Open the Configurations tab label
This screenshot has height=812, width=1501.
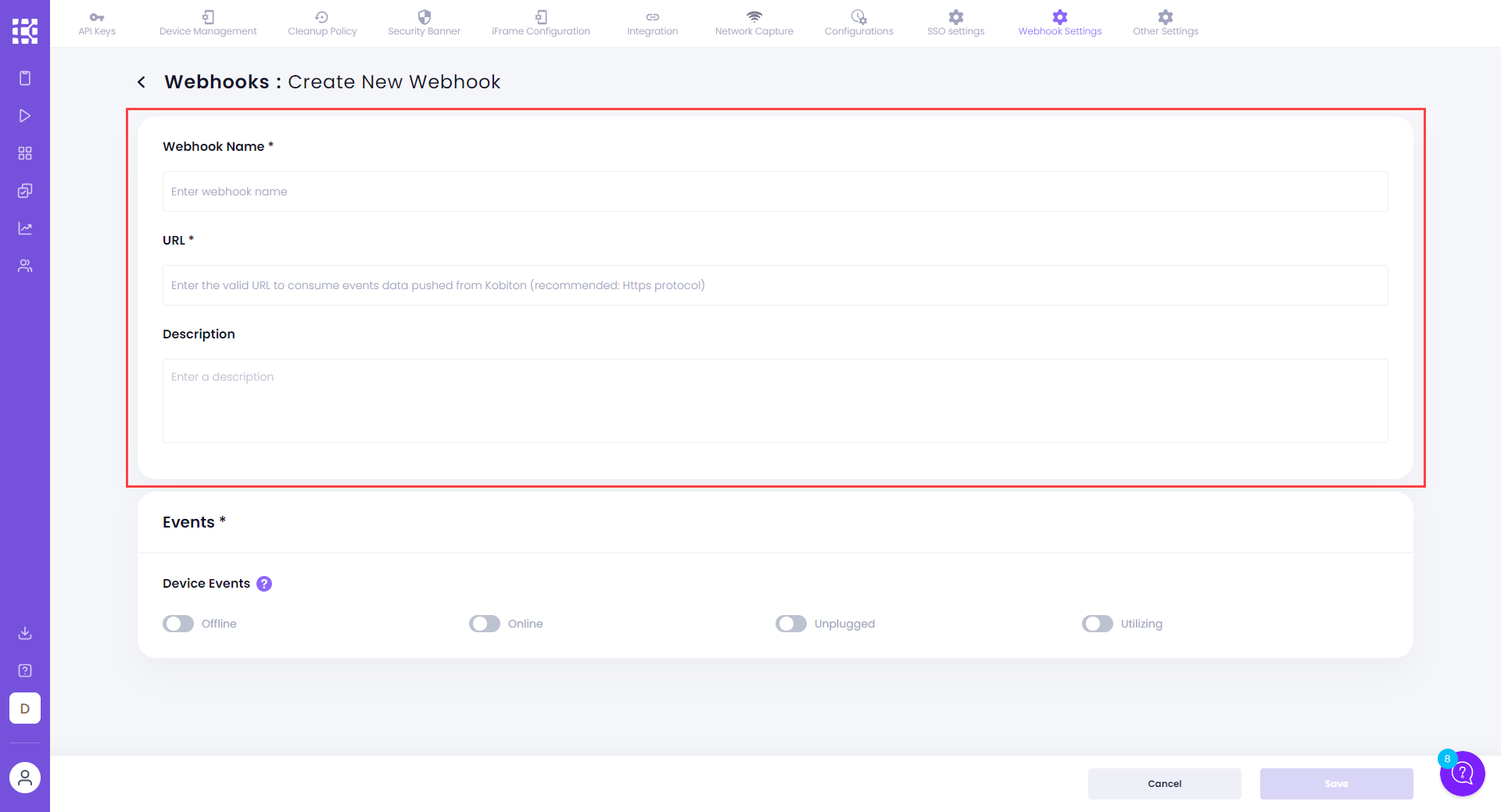[859, 31]
